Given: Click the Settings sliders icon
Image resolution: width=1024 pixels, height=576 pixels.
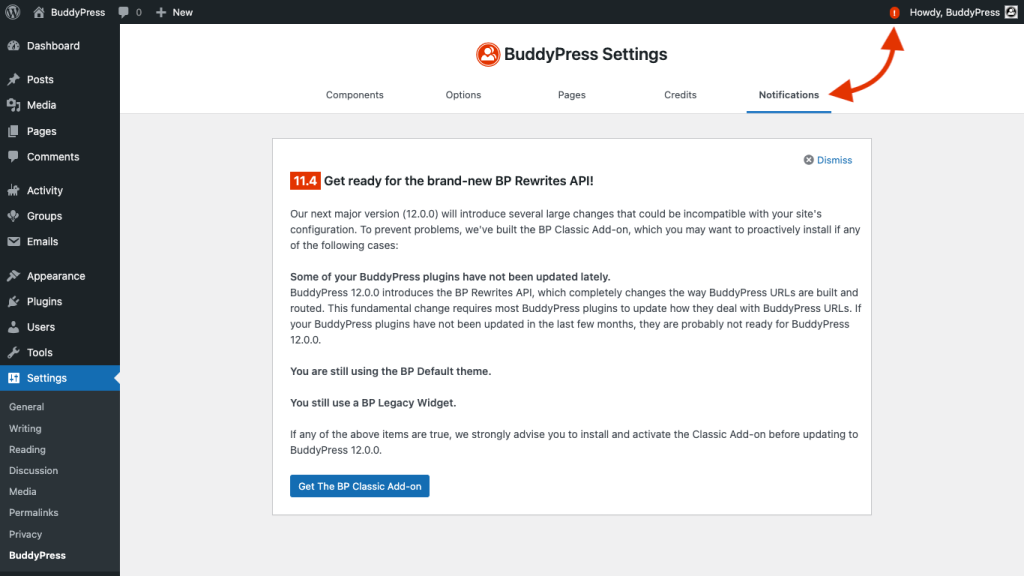Looking at the screenshot, I should (14, 378).
